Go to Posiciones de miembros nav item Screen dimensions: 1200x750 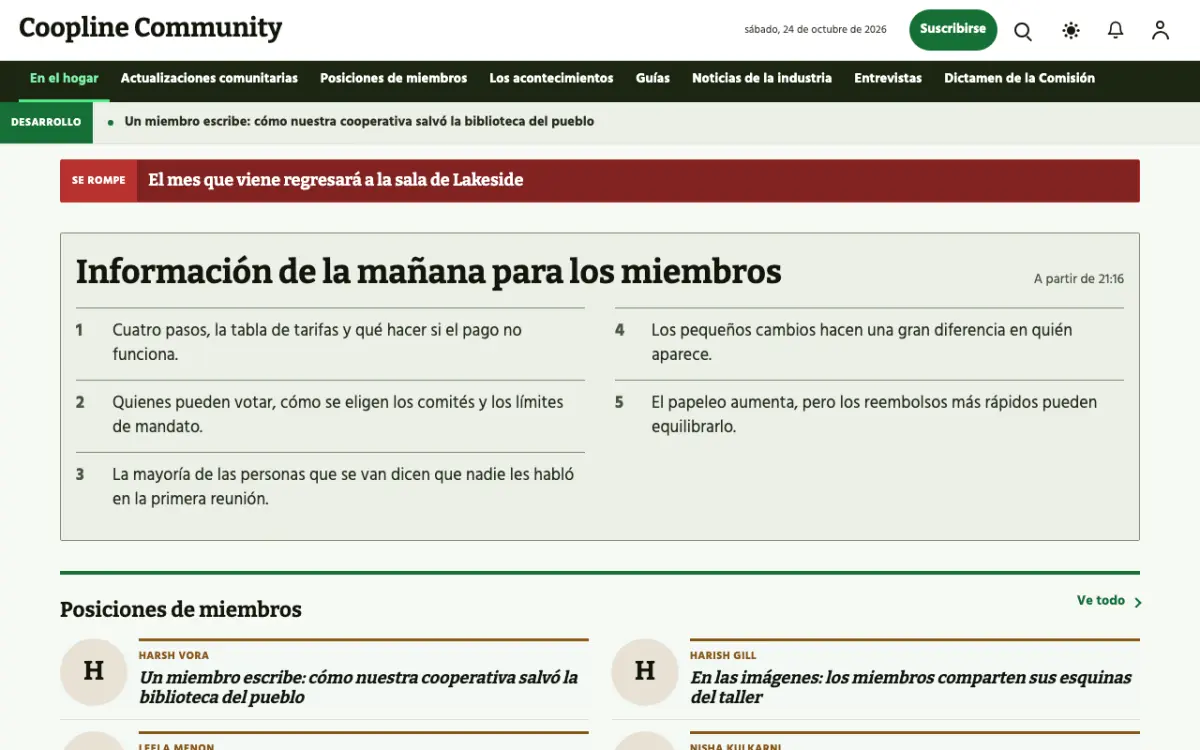(393, 78)
